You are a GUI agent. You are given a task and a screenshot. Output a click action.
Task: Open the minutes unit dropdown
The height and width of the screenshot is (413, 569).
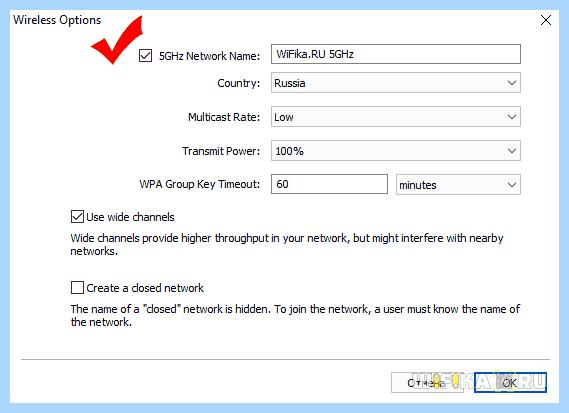(x=458, y=185)
